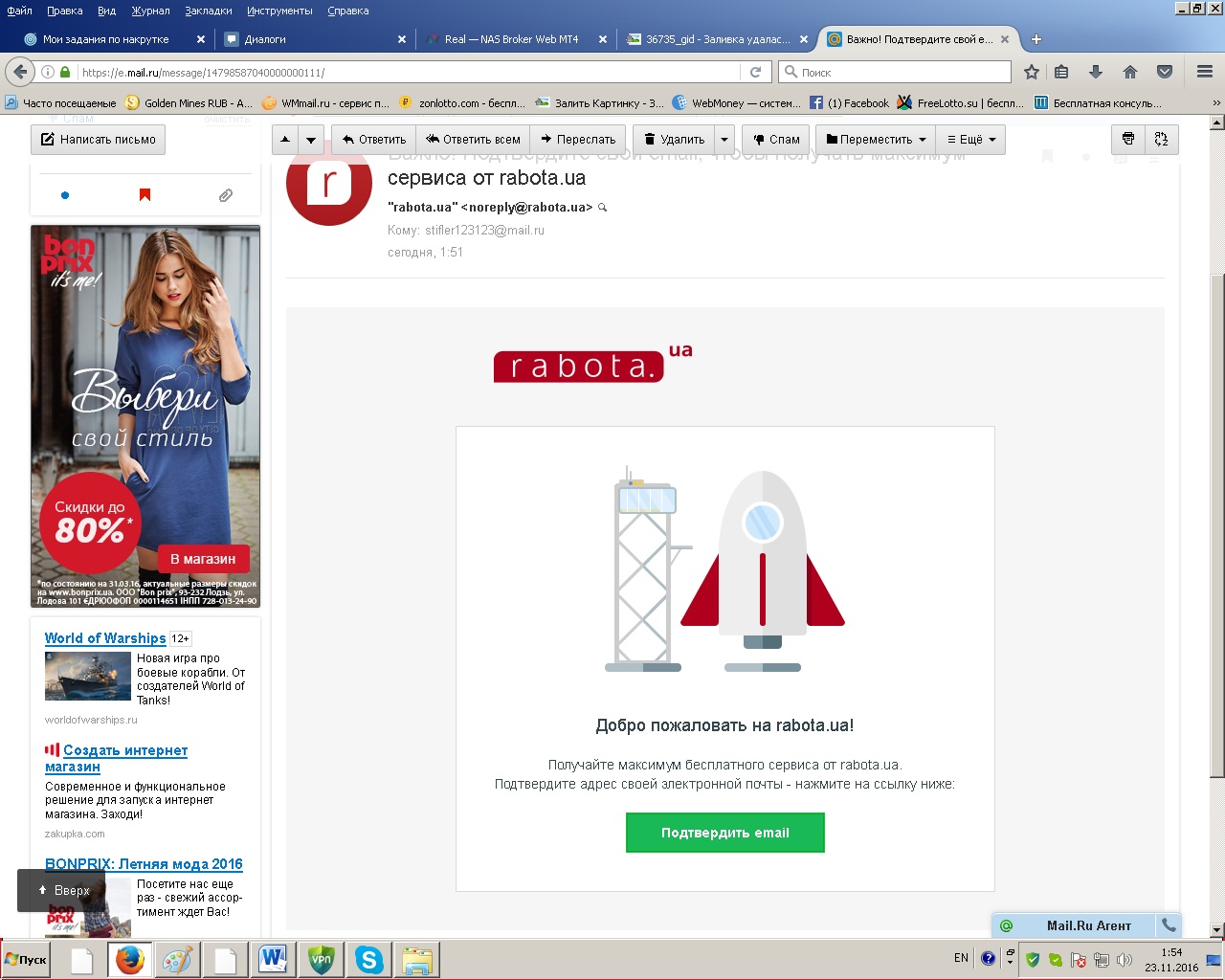The image size is (1225, 980).
Task: Click the Вверх scroll-to-top button
Action: coord(61,890)
